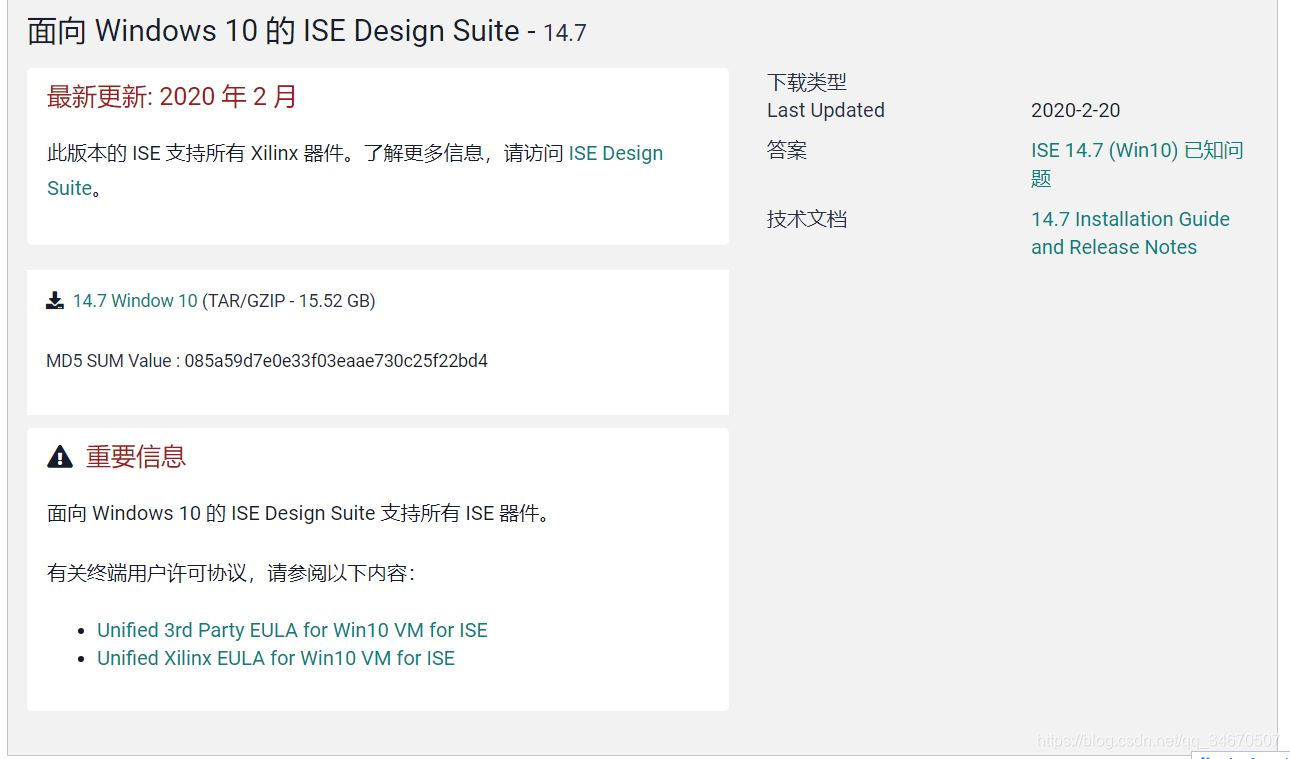Viewport: 1290px width, 759px height.
Task: Open Unified Xilinx EULA for Win10 VM
Action: (x=276, y=658)
